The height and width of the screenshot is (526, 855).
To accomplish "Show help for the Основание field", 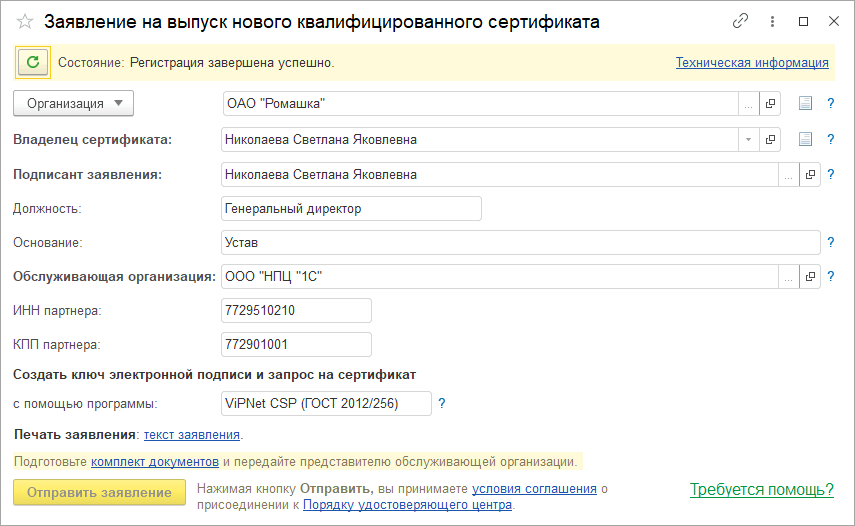I will pos(830,243).
